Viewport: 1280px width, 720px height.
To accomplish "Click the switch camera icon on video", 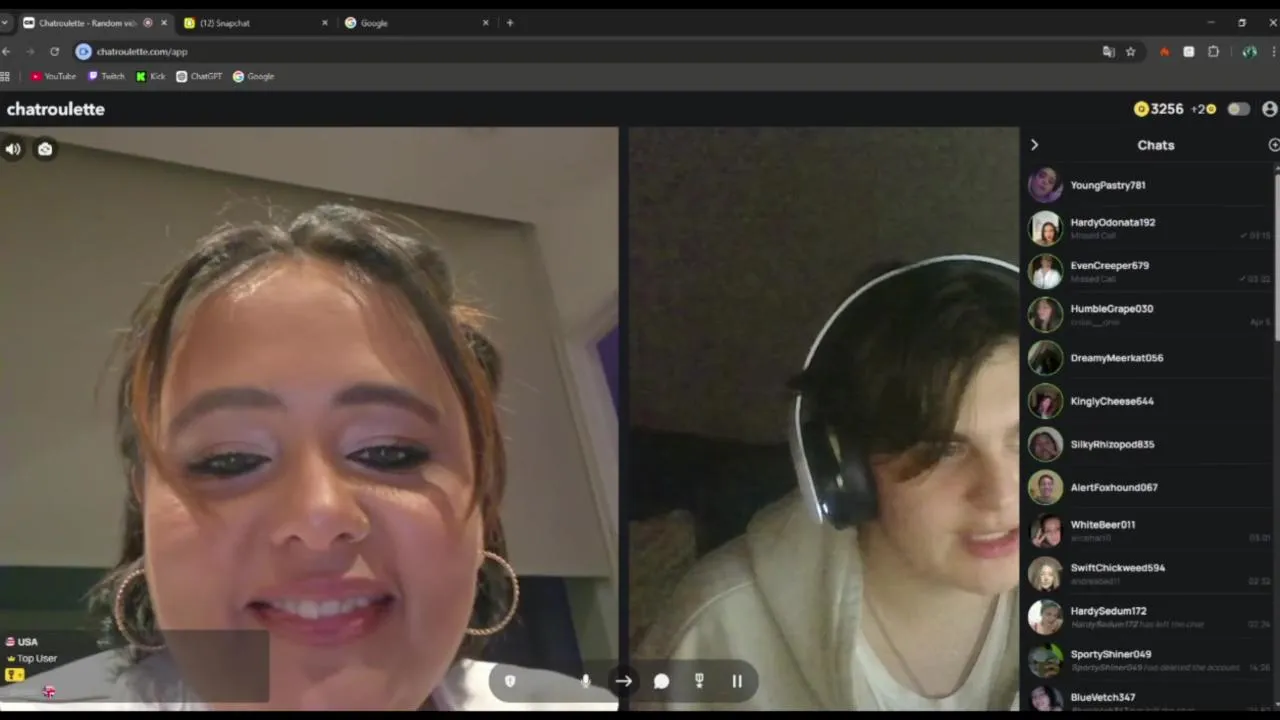I will tap(45, 149).
